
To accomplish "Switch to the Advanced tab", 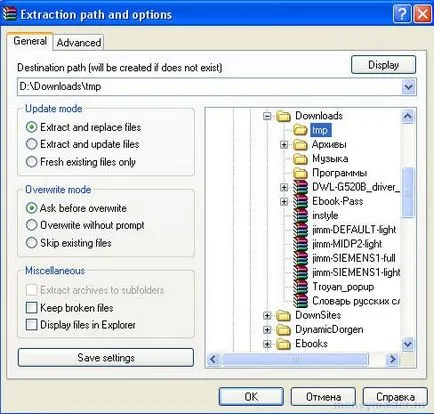I will [x=79, y=43].
